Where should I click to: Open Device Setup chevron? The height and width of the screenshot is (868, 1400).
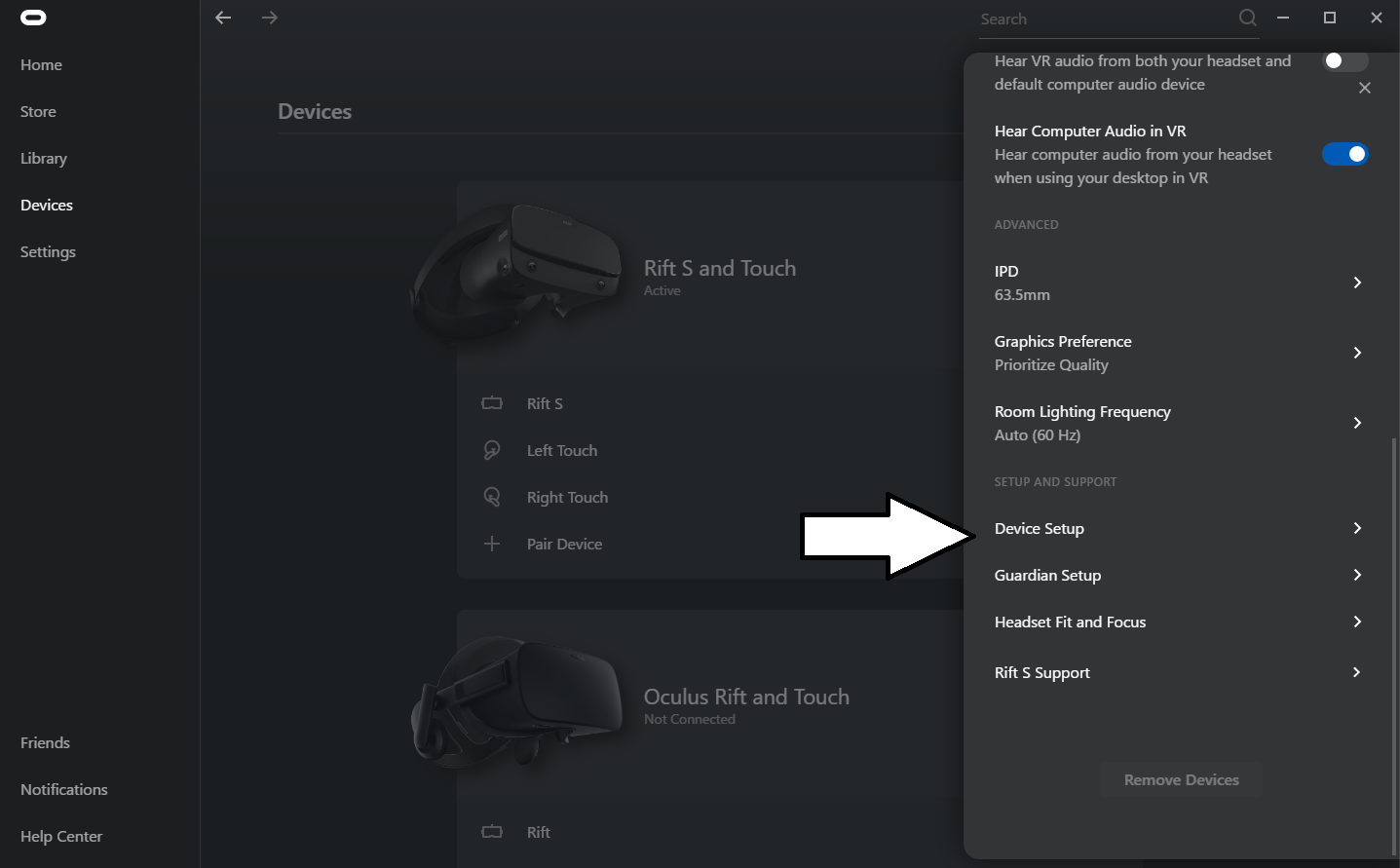tap(1357, 528)
